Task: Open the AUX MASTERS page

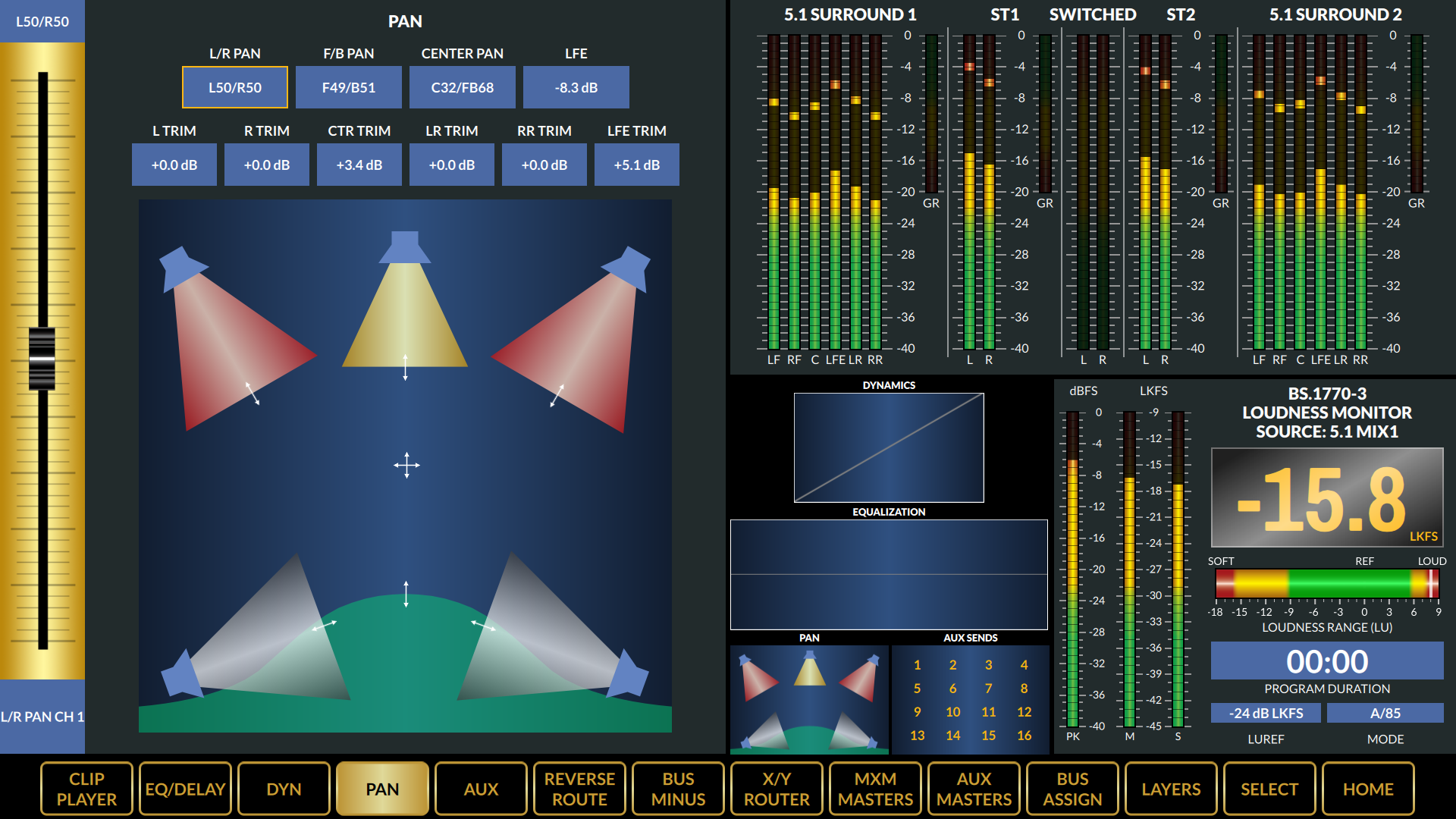Action: tap(974, 789)
